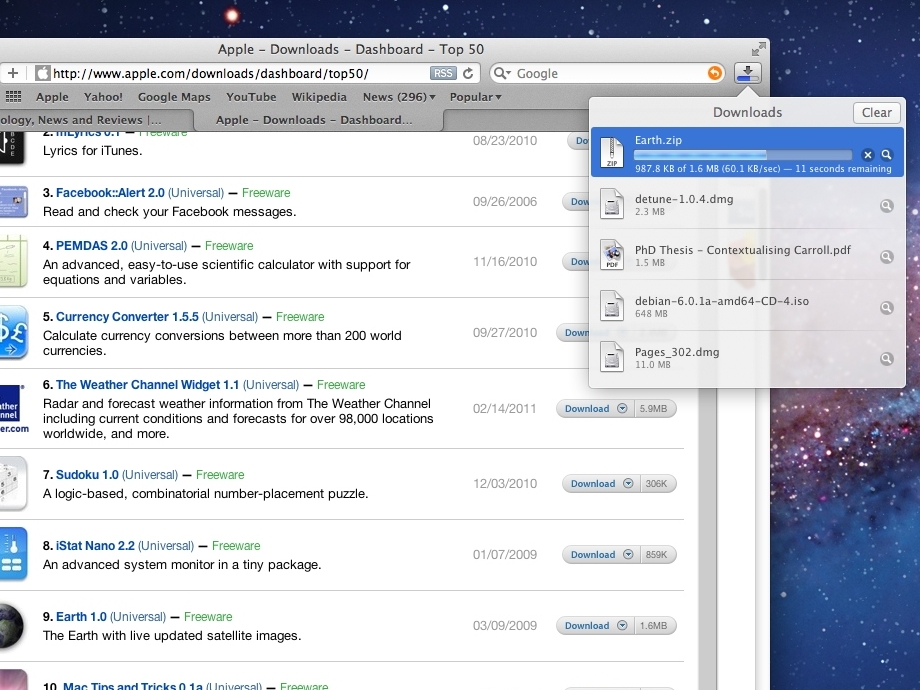Open the iStat Nano 2.2 link
Image resolution: width=920 pixels, height=690 pixels.
[x=95, y=546]
